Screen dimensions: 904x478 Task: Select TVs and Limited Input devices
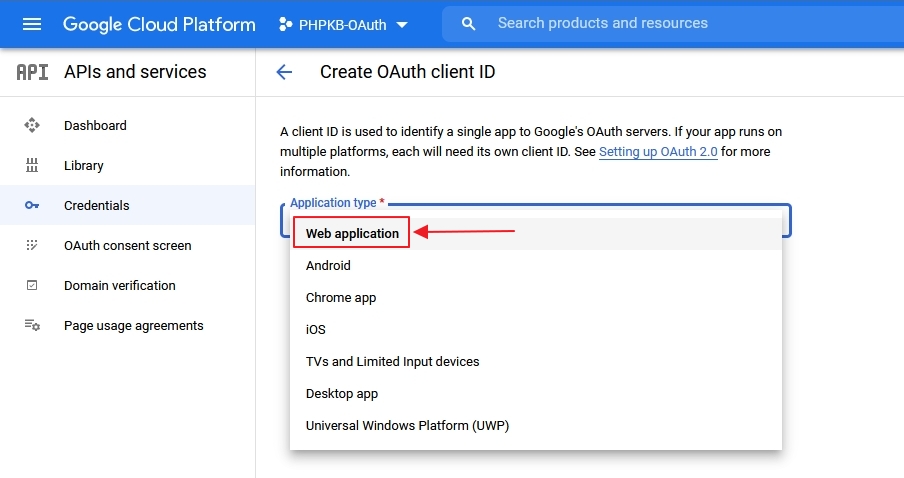pos(536,362)
